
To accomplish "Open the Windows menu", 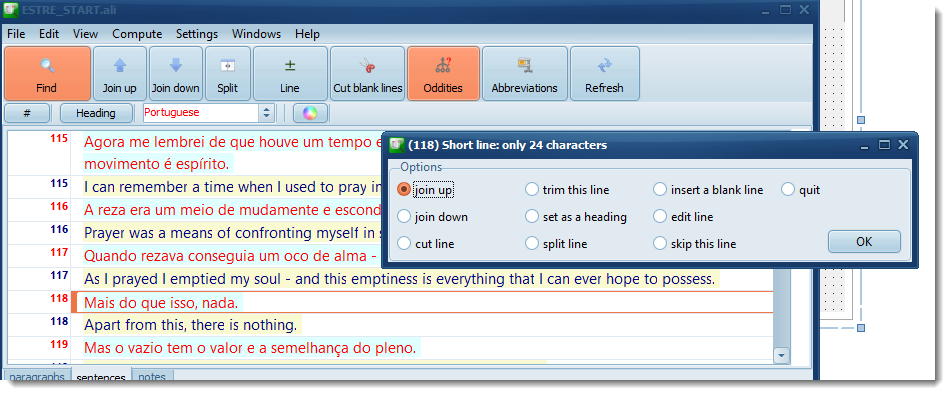I will click(256, 34).
